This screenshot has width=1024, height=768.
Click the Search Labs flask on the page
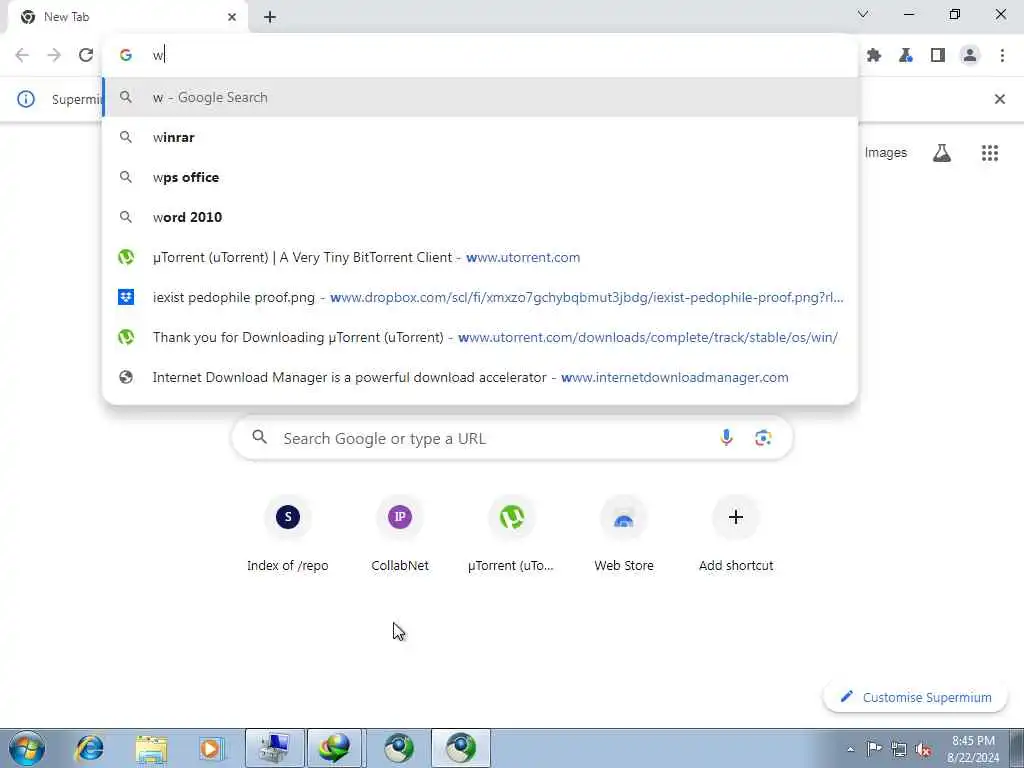click(942, 153)
